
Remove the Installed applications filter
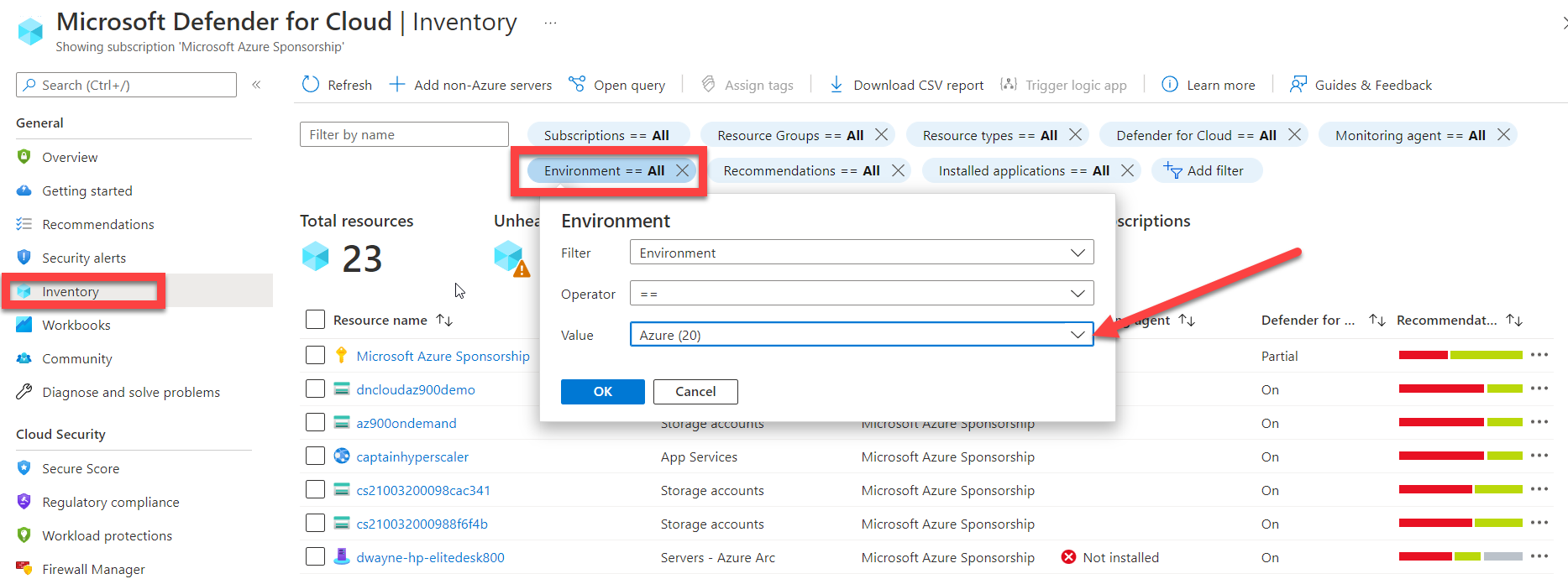pos(1127,170)
